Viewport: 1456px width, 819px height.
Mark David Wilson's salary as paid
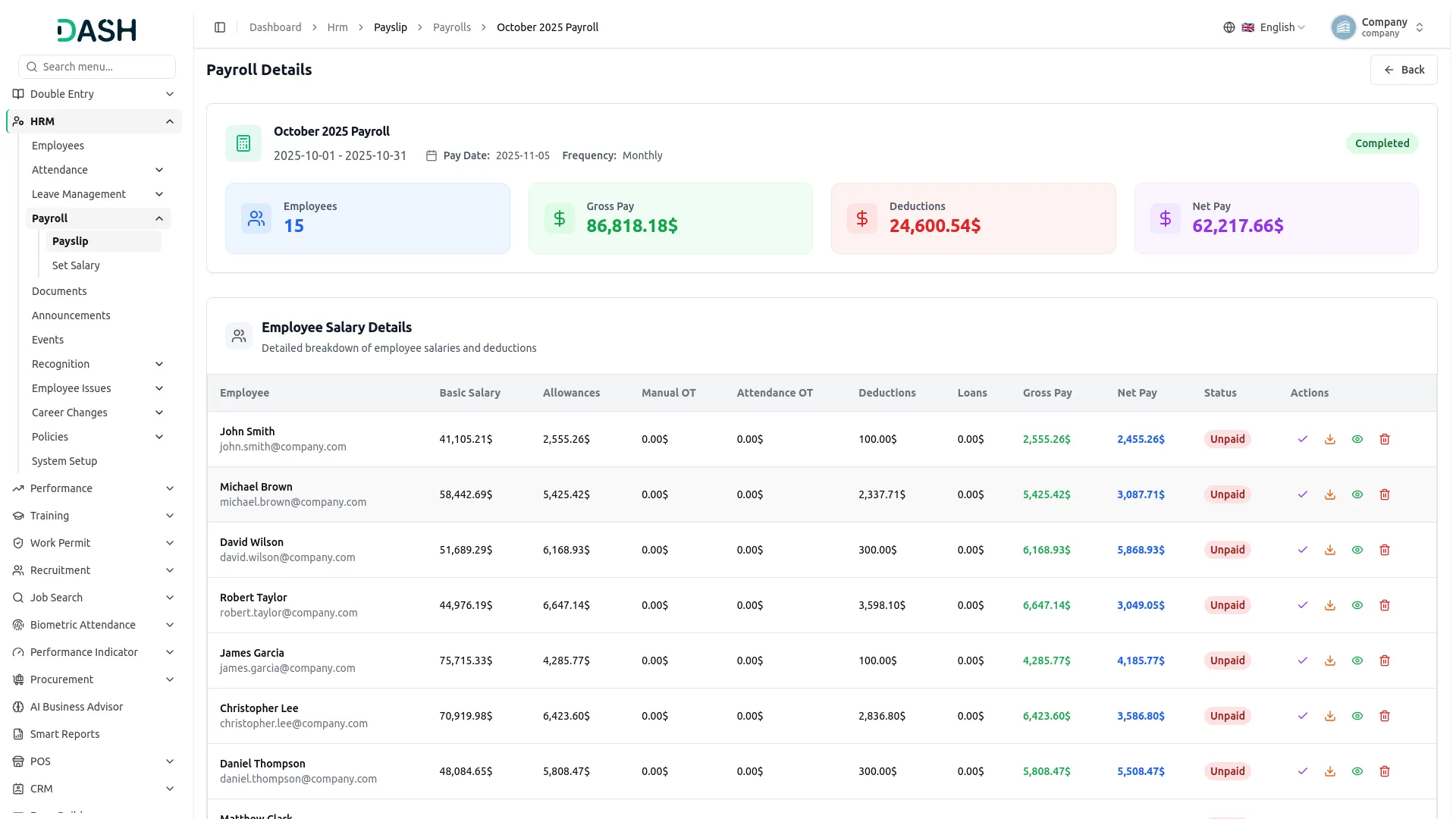click(1302, 550)
